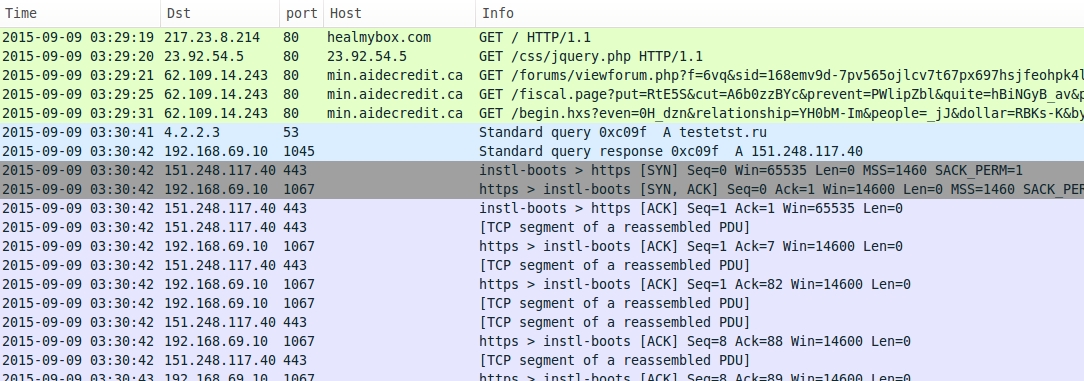The image size is (1084, 381).
Task: Select the /forums/viewforum.php request row
Action: (542, 75)
